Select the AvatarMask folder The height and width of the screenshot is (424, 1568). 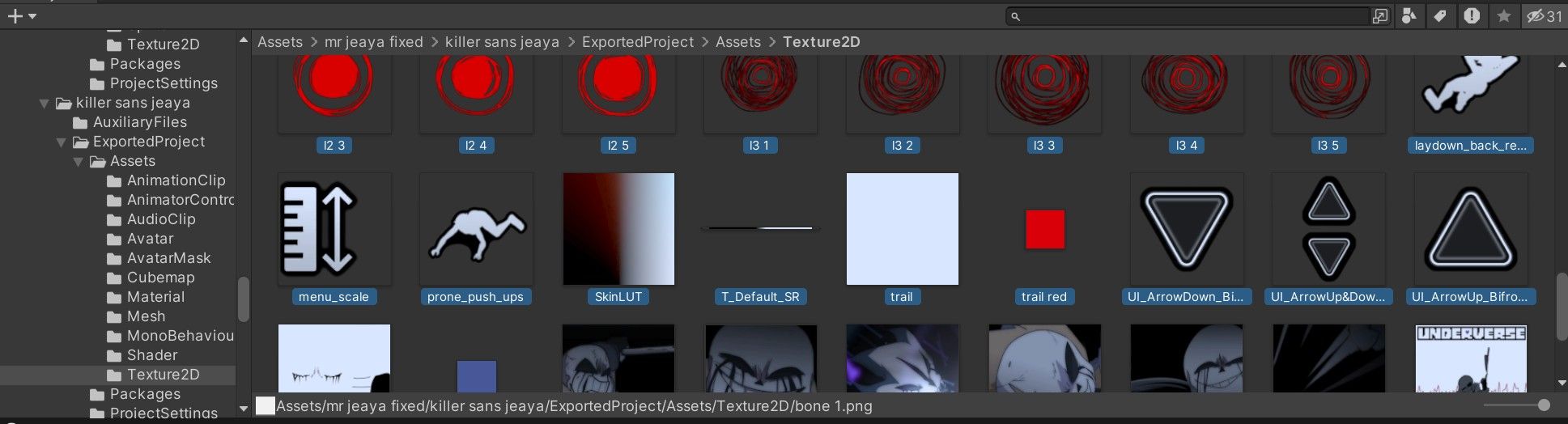(158, 258)
